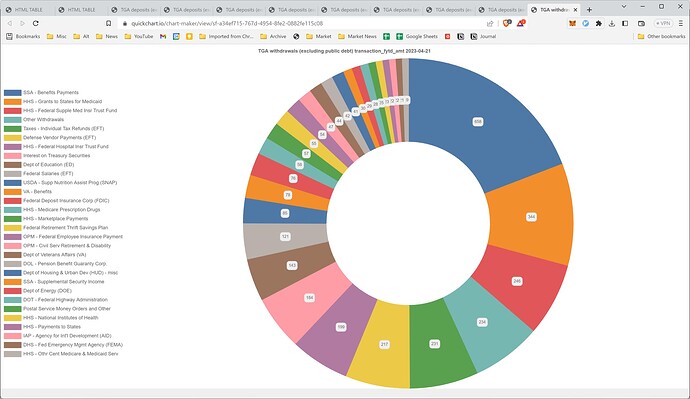Open the Google Keep yellow bookmark icon

[189, 37]
